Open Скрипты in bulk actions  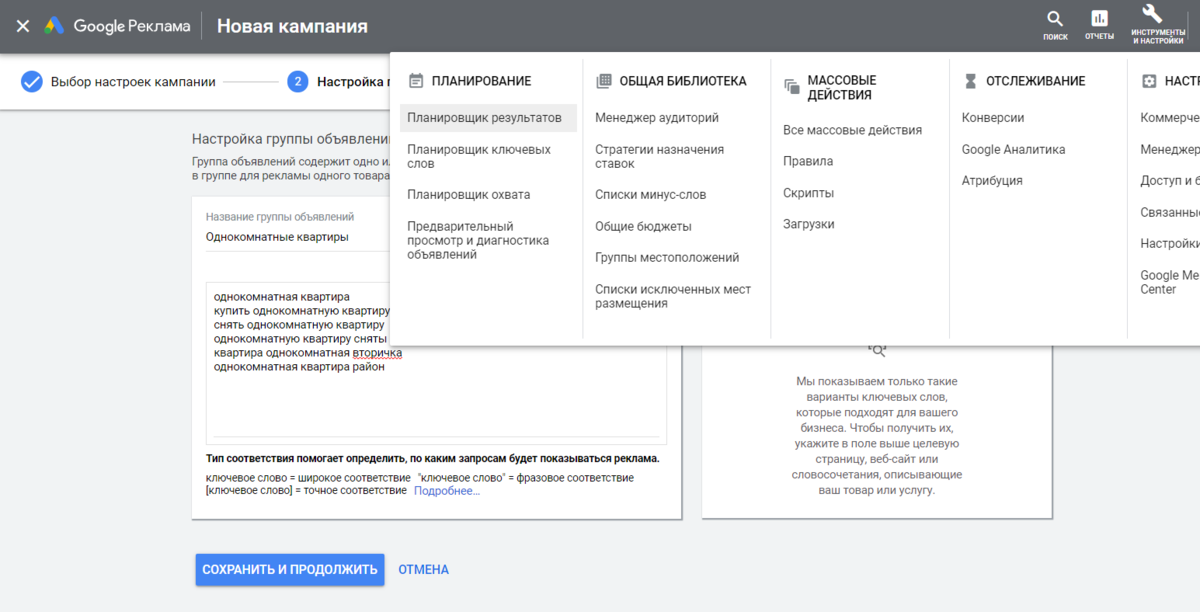808,193
